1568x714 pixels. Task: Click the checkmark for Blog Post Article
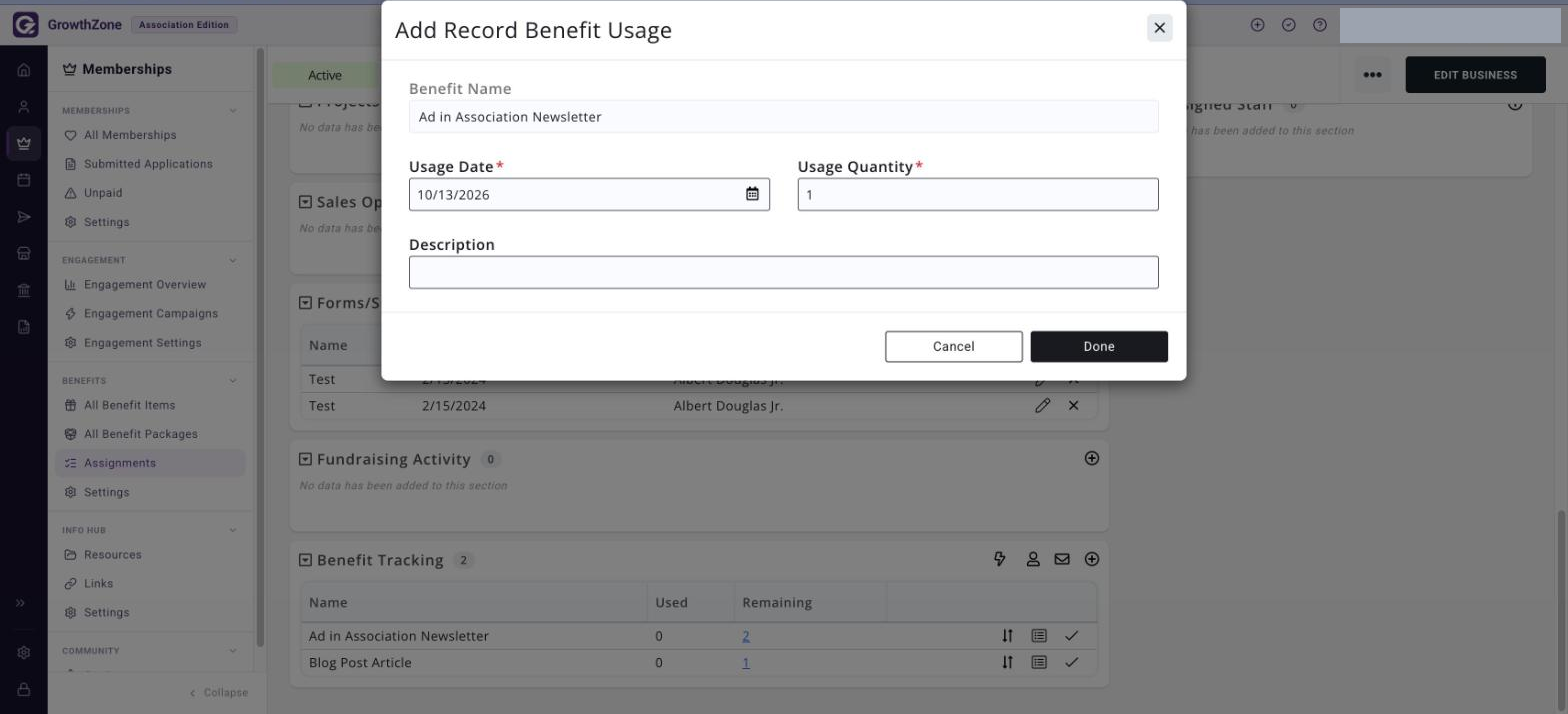[x=1071, y=662]
